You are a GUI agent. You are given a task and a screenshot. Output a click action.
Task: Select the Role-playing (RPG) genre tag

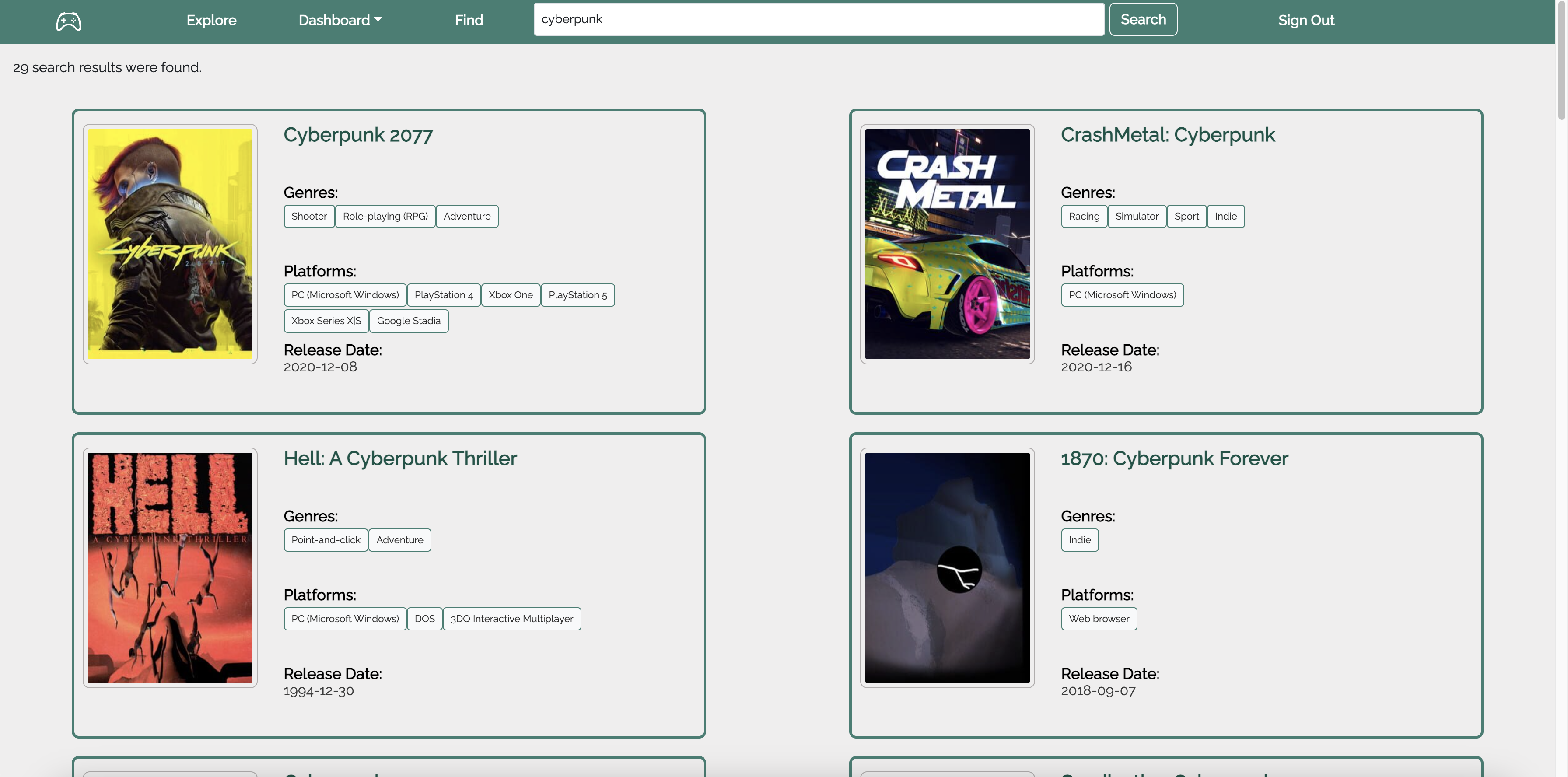(385, 216)
